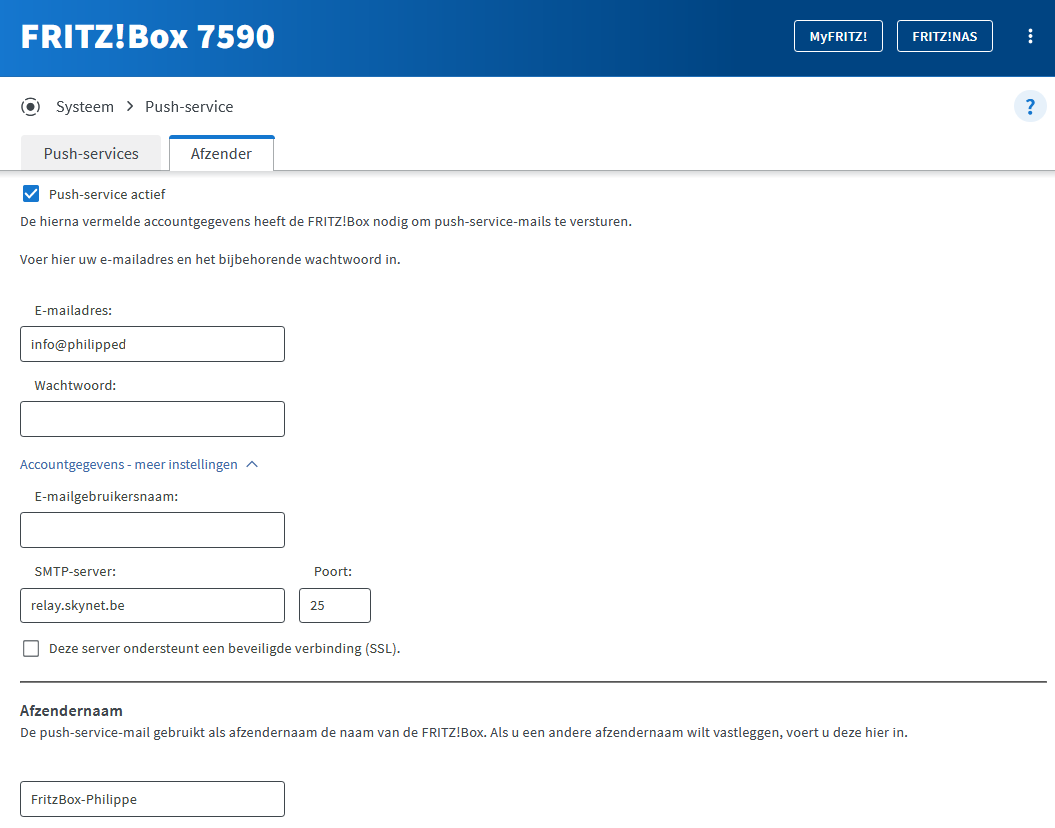Select the Afzender tab
Viewport: 1055px width, 828px height.
[x=221, y=154]
